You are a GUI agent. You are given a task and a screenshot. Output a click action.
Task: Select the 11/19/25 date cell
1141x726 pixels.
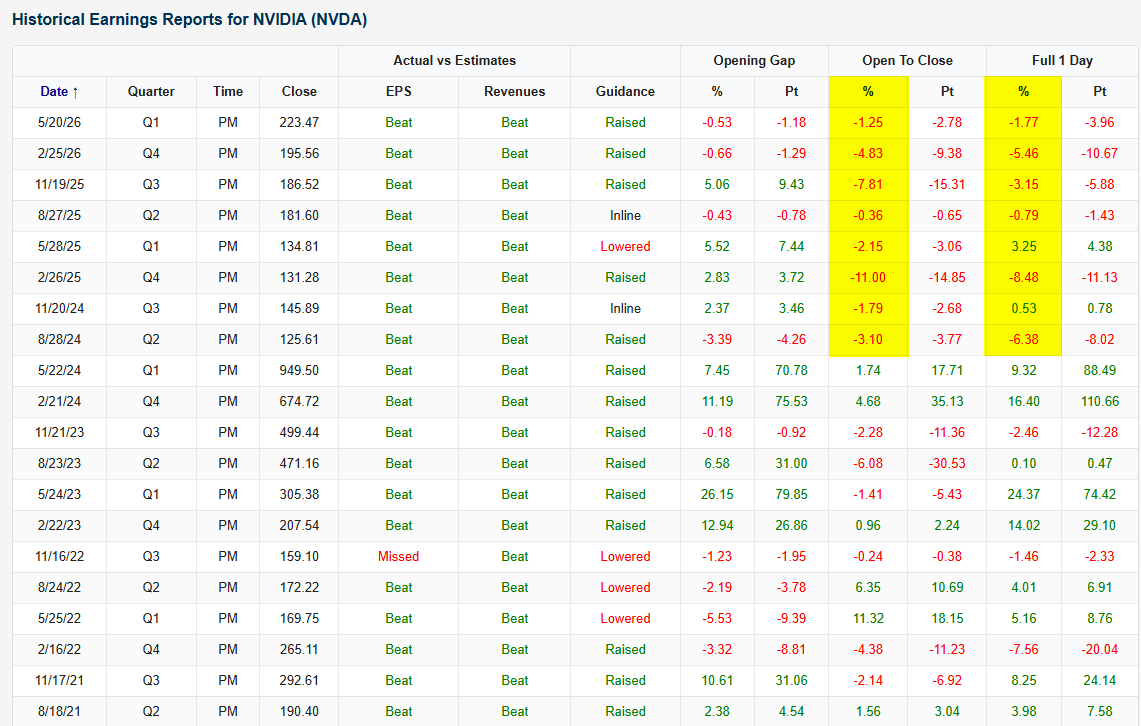pos(59,185)
